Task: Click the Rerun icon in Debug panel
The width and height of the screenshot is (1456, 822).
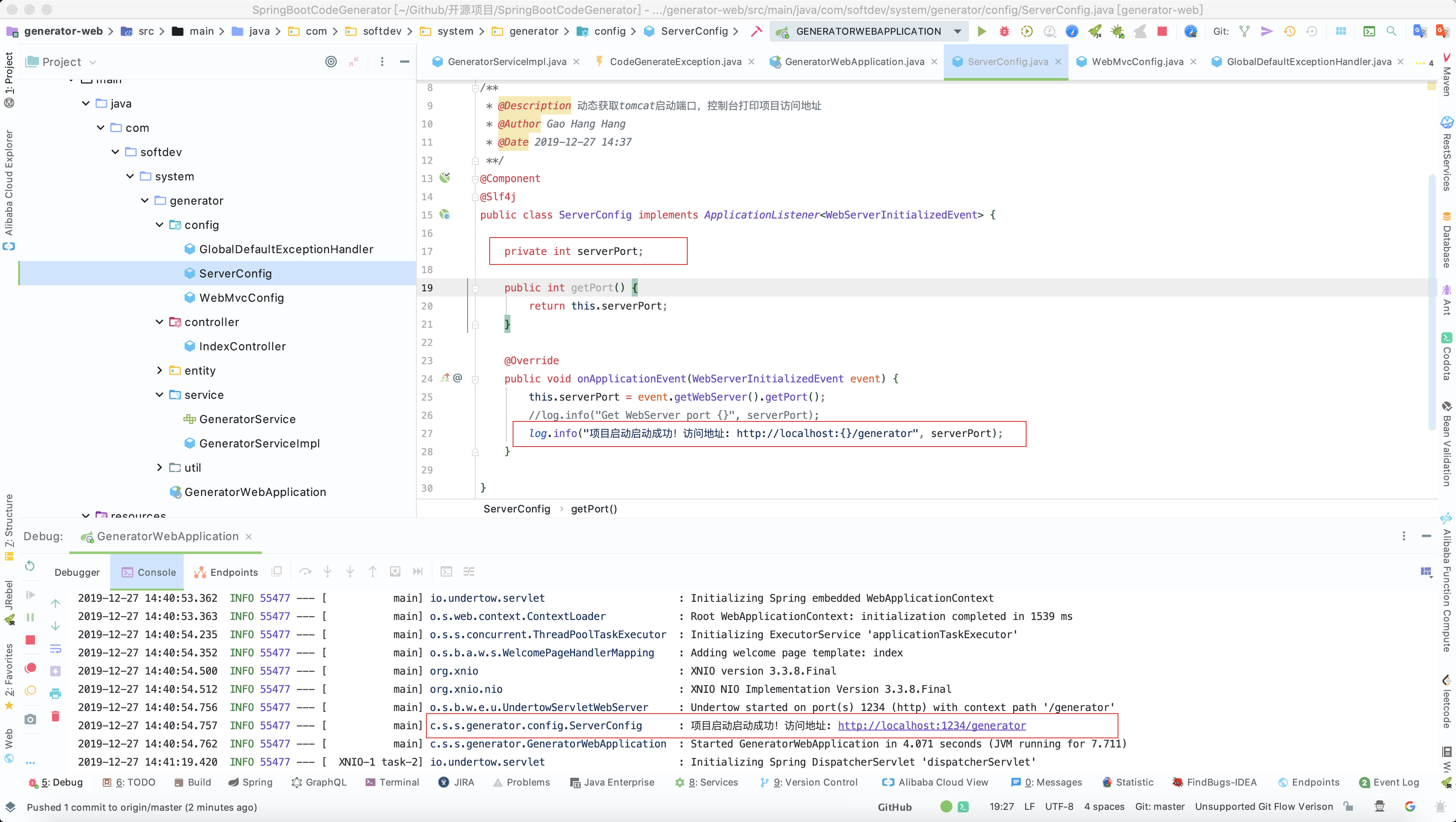Action: tap(30, 566)
